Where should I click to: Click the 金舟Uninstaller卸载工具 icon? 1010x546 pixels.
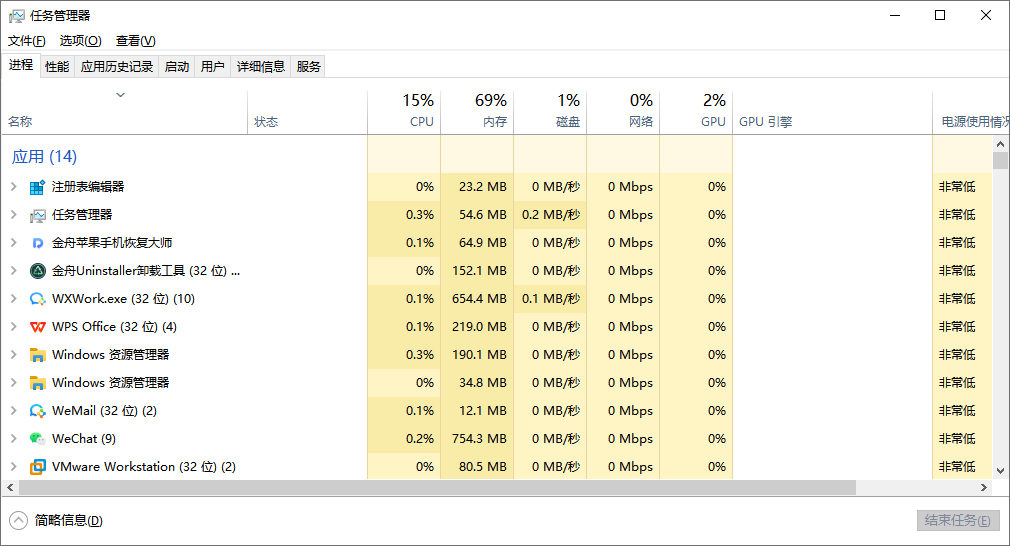point(37,271)
